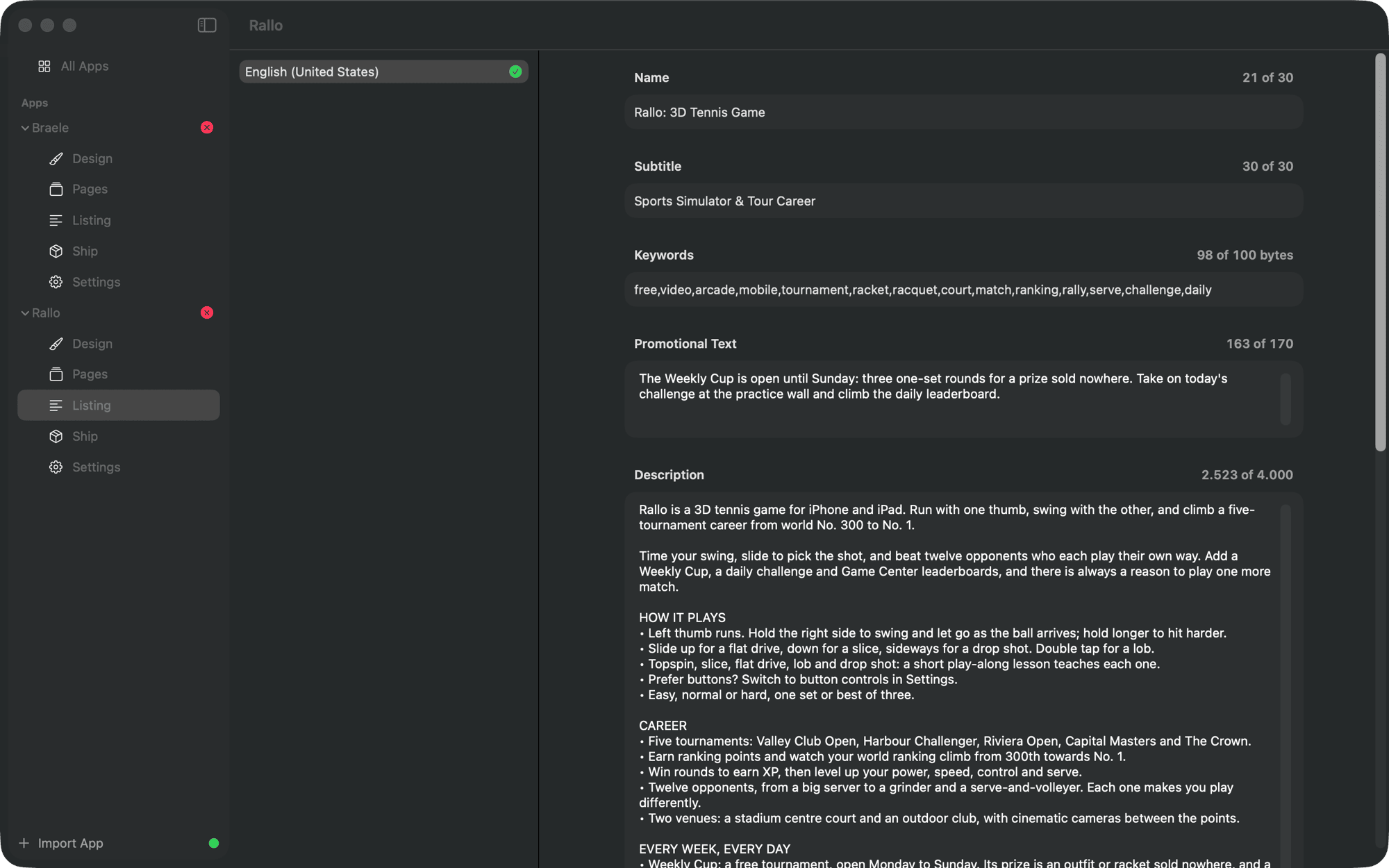
Task: Open Braele's Ship box icon
Action: coord(56,251)
